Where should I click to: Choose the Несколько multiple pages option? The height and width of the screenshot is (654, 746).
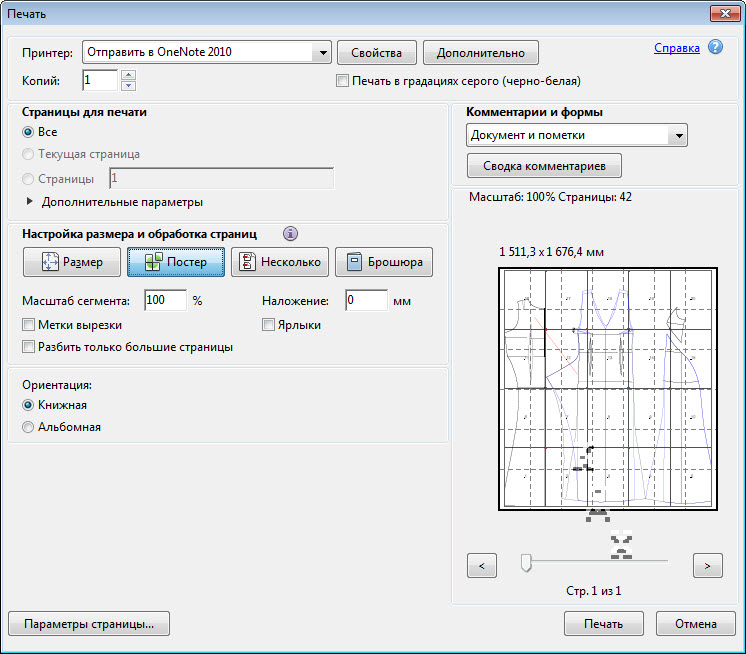(x=280, y=262)
